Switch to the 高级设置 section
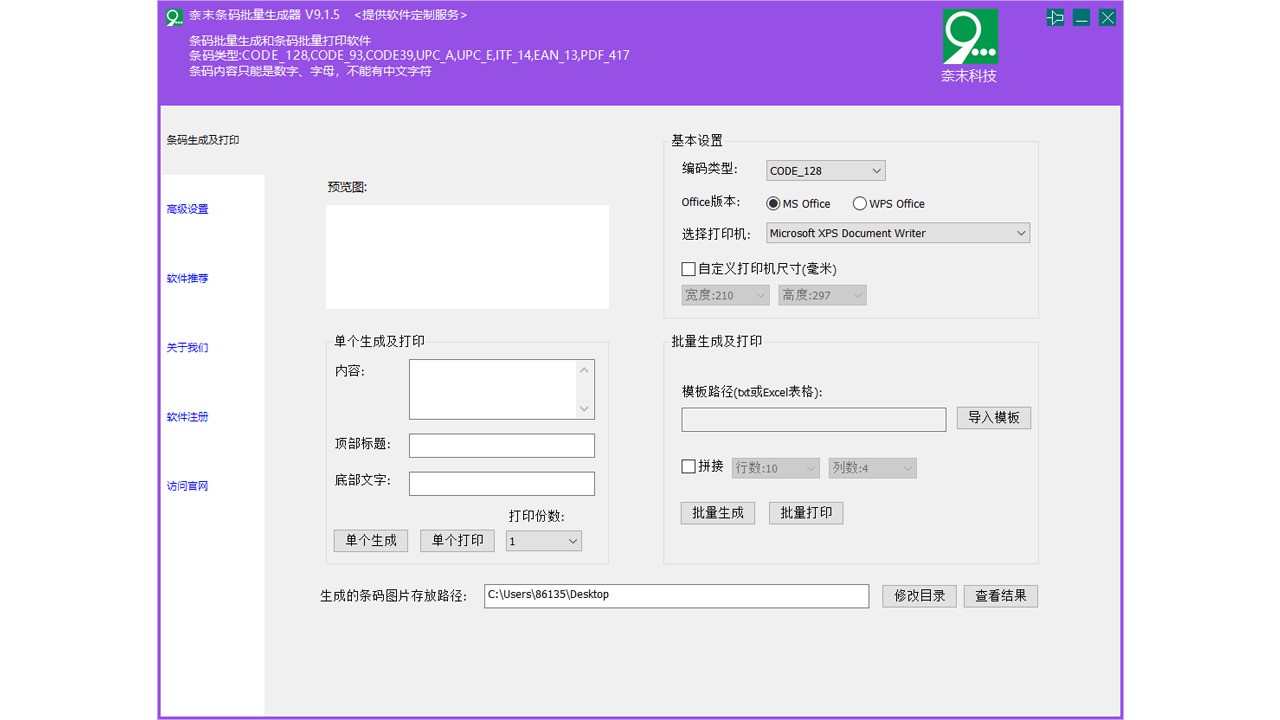This screenshot has height=720, width=1280. click(x=187, y=209)
